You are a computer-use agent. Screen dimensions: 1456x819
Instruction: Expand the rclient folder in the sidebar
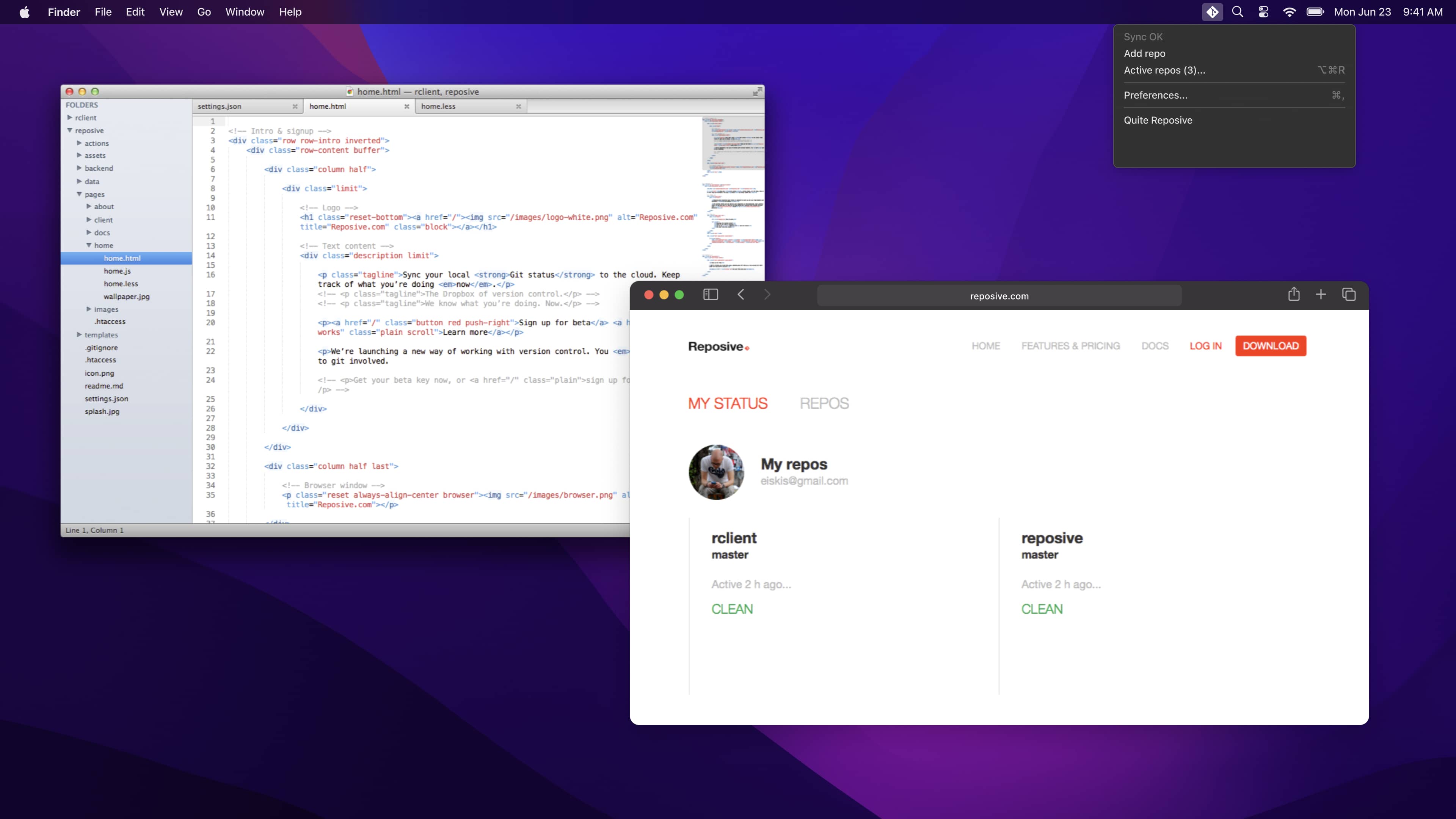70,118
